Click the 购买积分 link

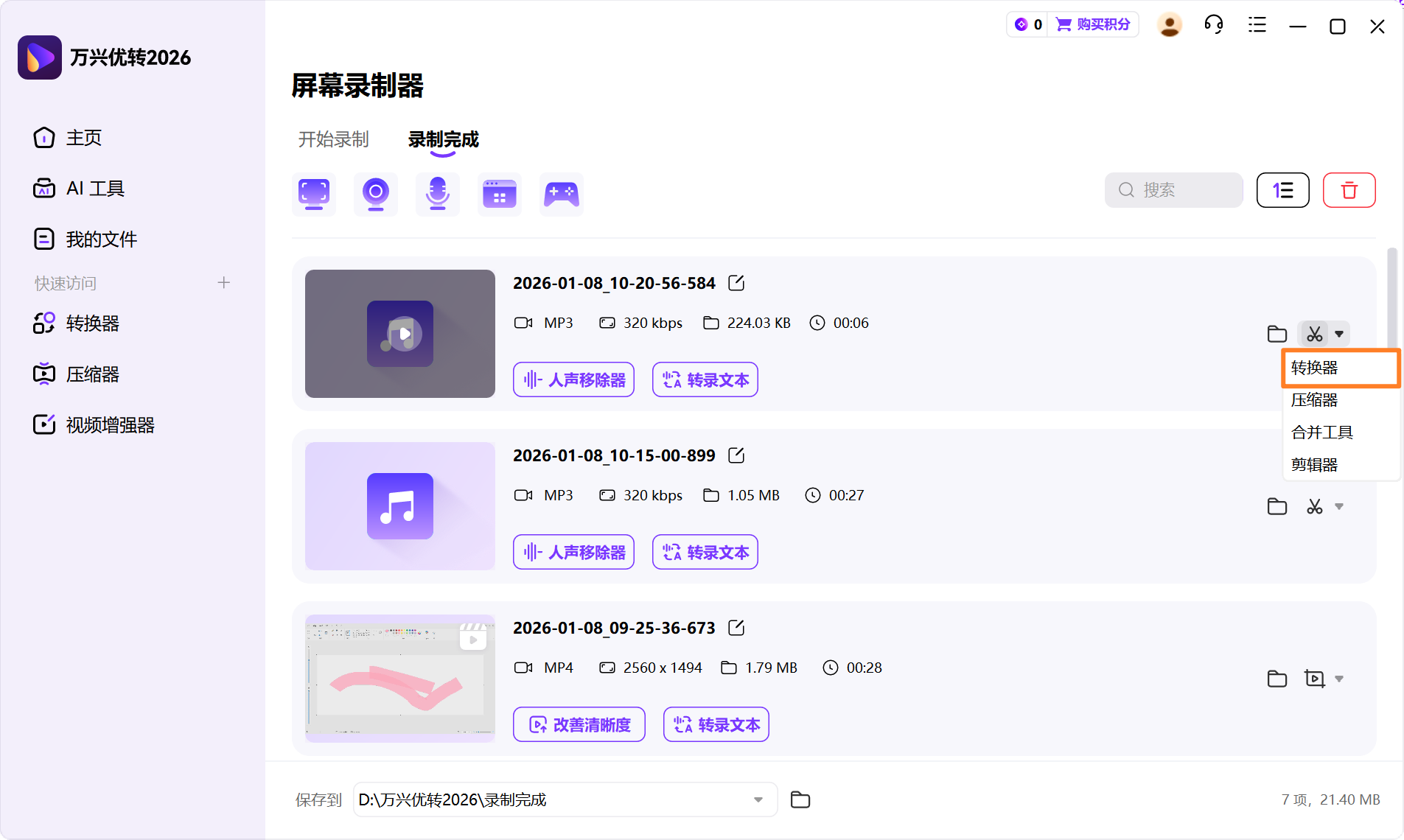point(1103,24)
